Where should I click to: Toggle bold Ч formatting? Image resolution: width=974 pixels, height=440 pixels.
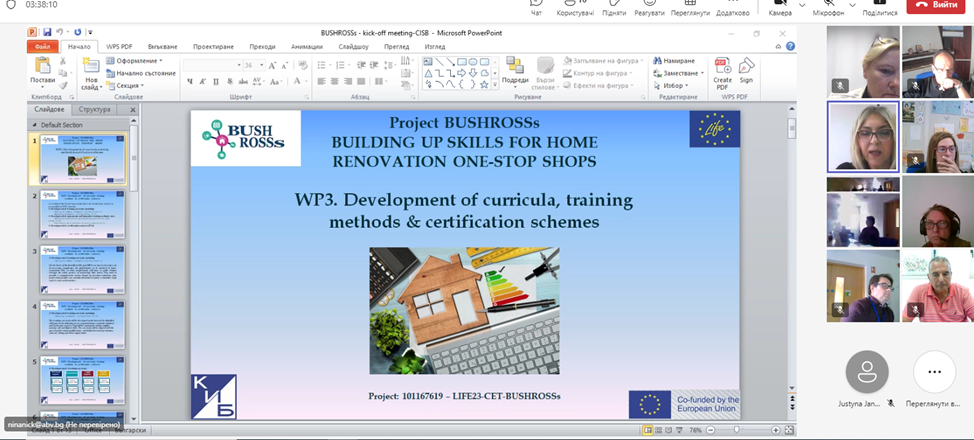click(x=190, y=81)
